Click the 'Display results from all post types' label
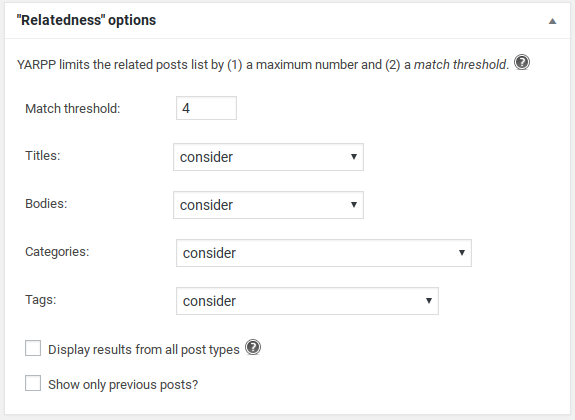575x420 pixels. pos(144,350)
